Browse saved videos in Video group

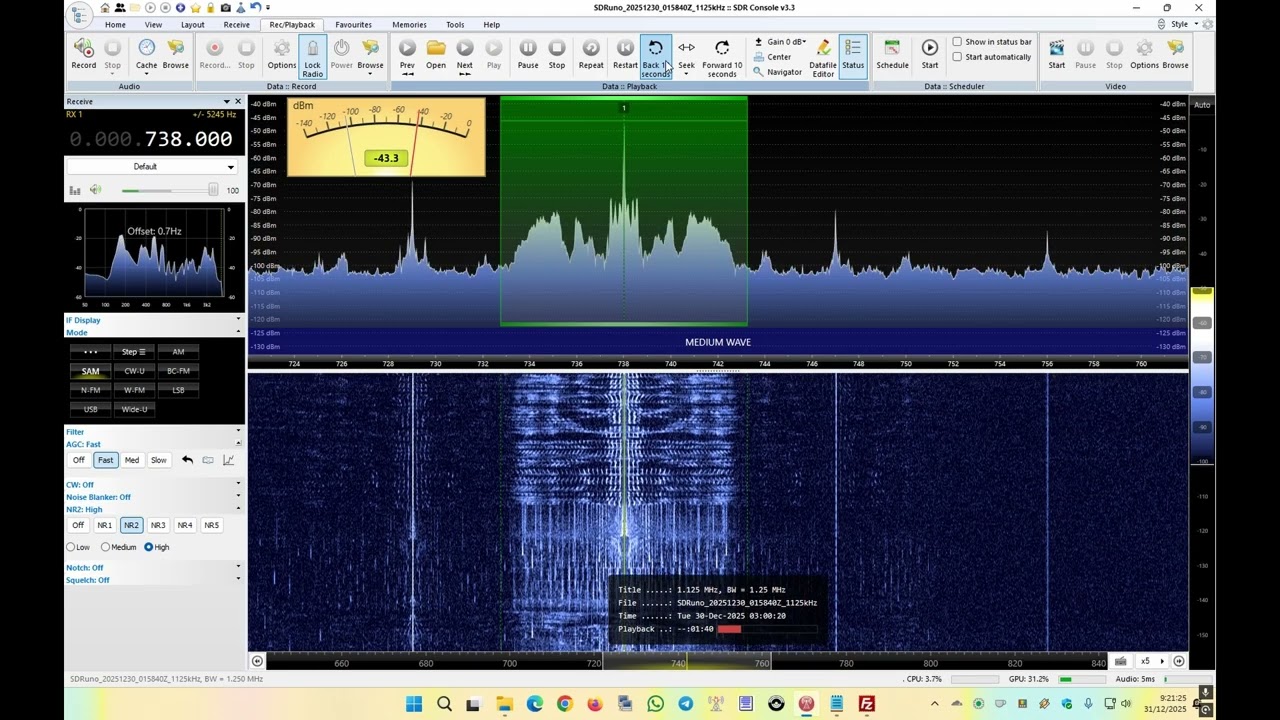(x=1176, y=55)
